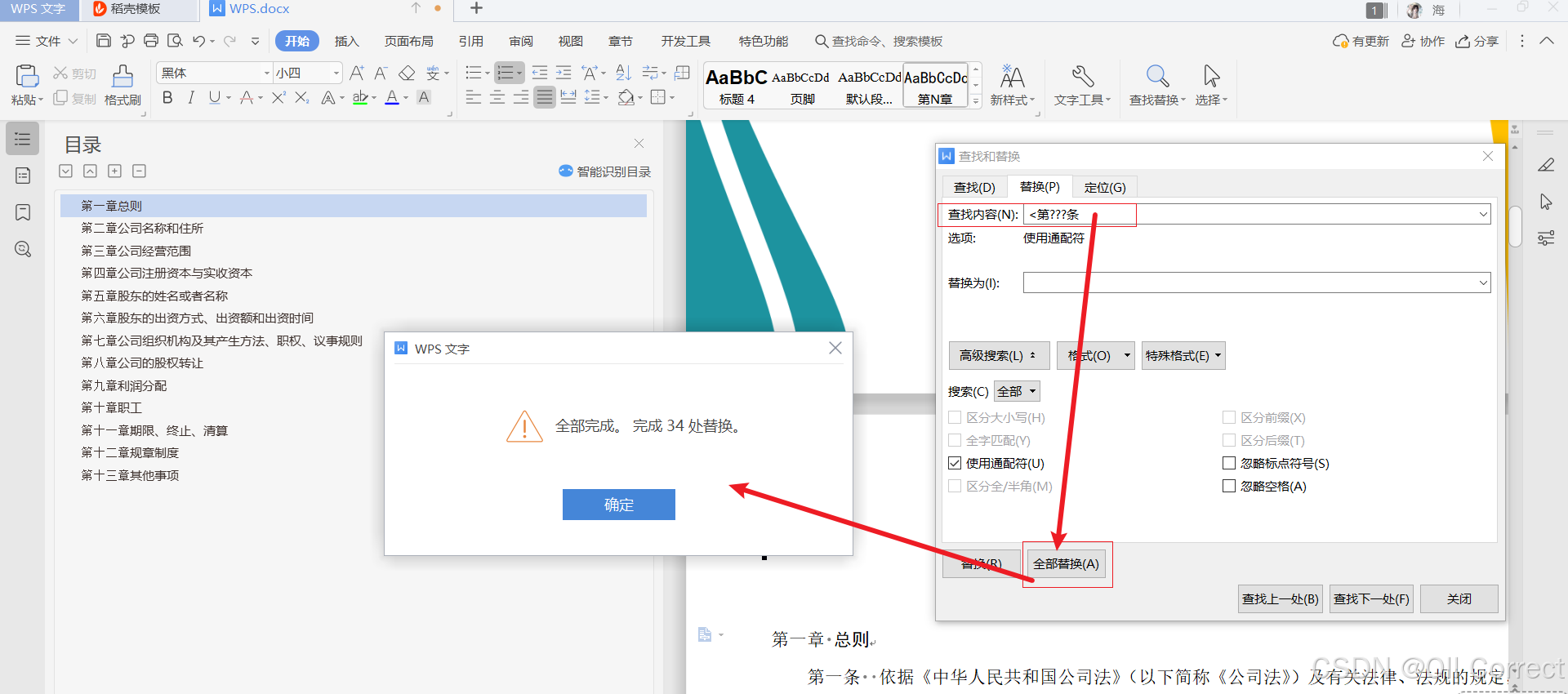This screenshot has width=1568, height=694.
Task: Open bookmark icon in left sidebar
Action: click(x=23, y=212)
